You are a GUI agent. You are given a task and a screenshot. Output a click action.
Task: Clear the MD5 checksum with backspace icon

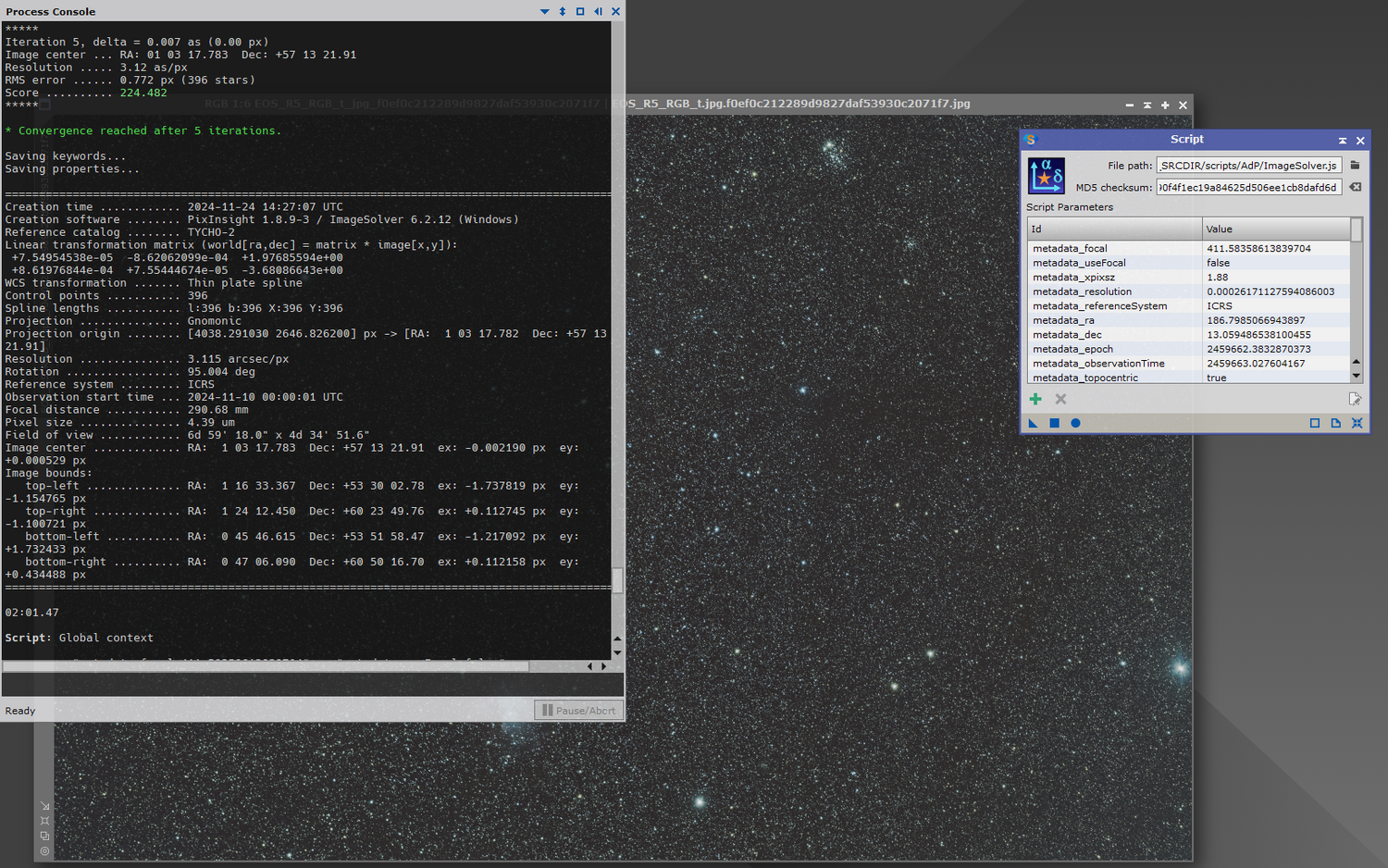[x=1355, y=187]
